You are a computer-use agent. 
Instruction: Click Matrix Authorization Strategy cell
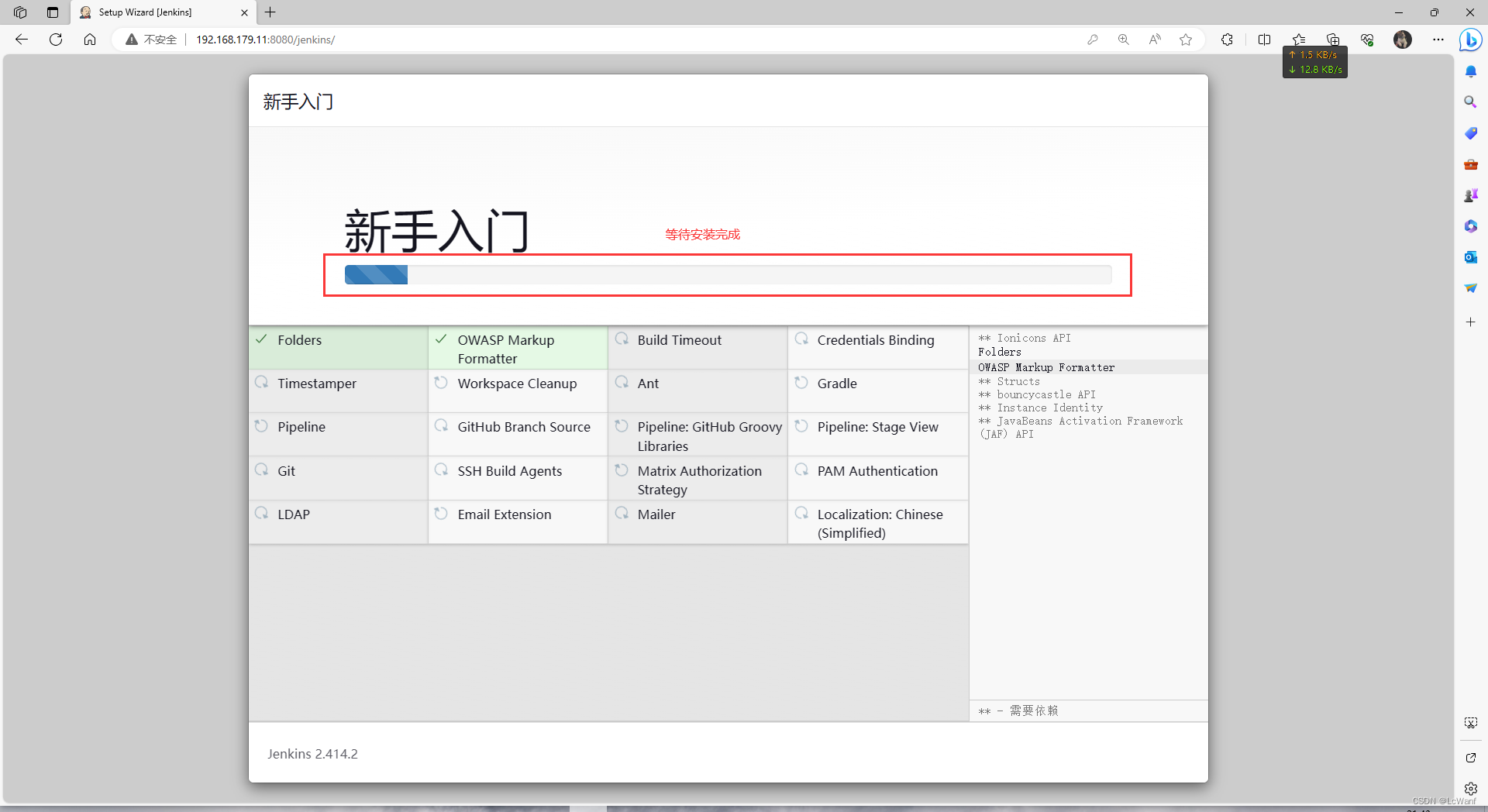tap(698, 478)
